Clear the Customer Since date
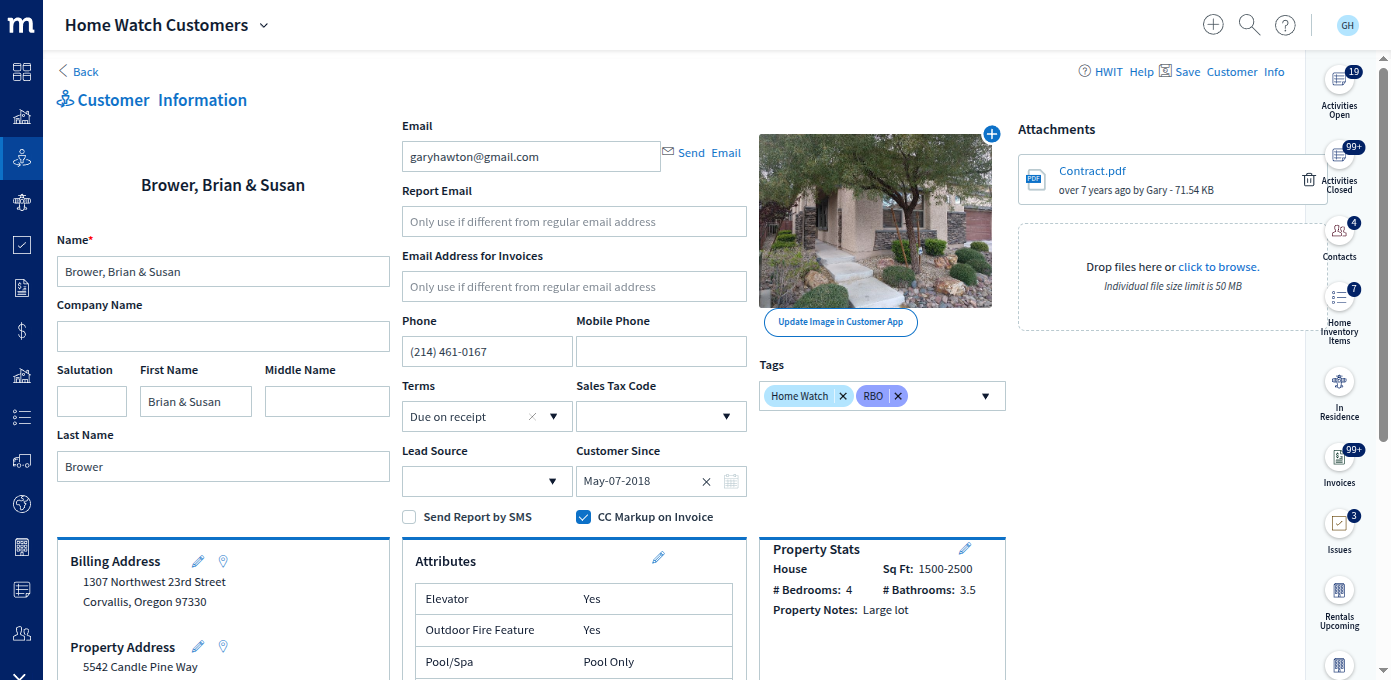Viewport: 1391px width, 680px height. pos(706,482)
